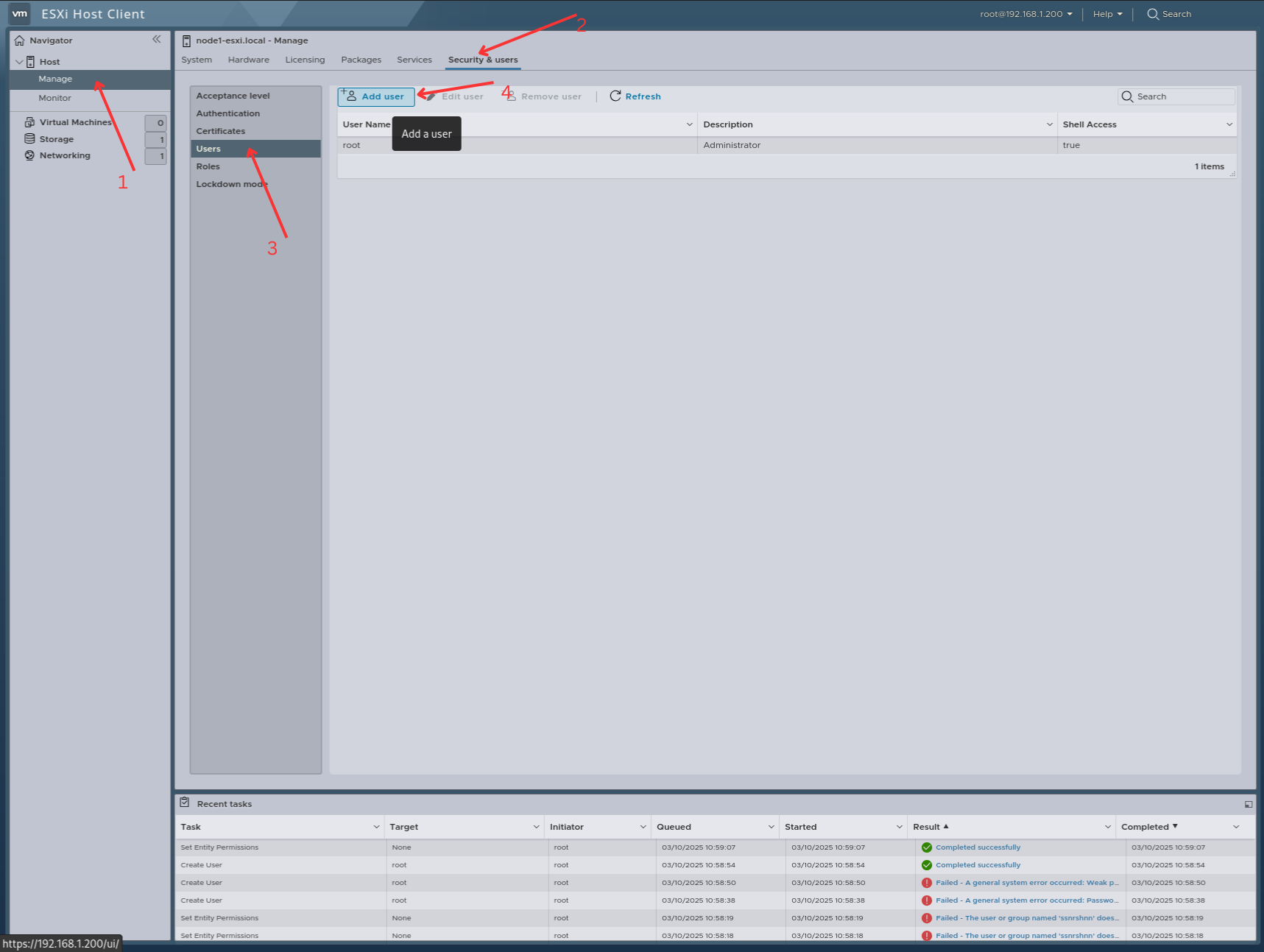Switch to the System tab
This screenshot has height=952, width=1264.
[197, 60]
